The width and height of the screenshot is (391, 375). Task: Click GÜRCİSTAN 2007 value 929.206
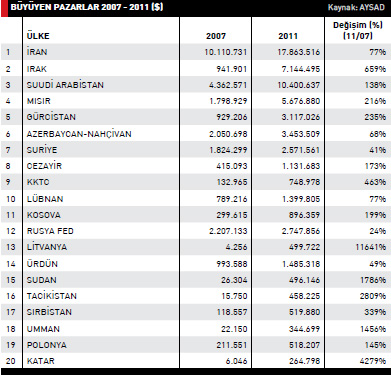232,117
